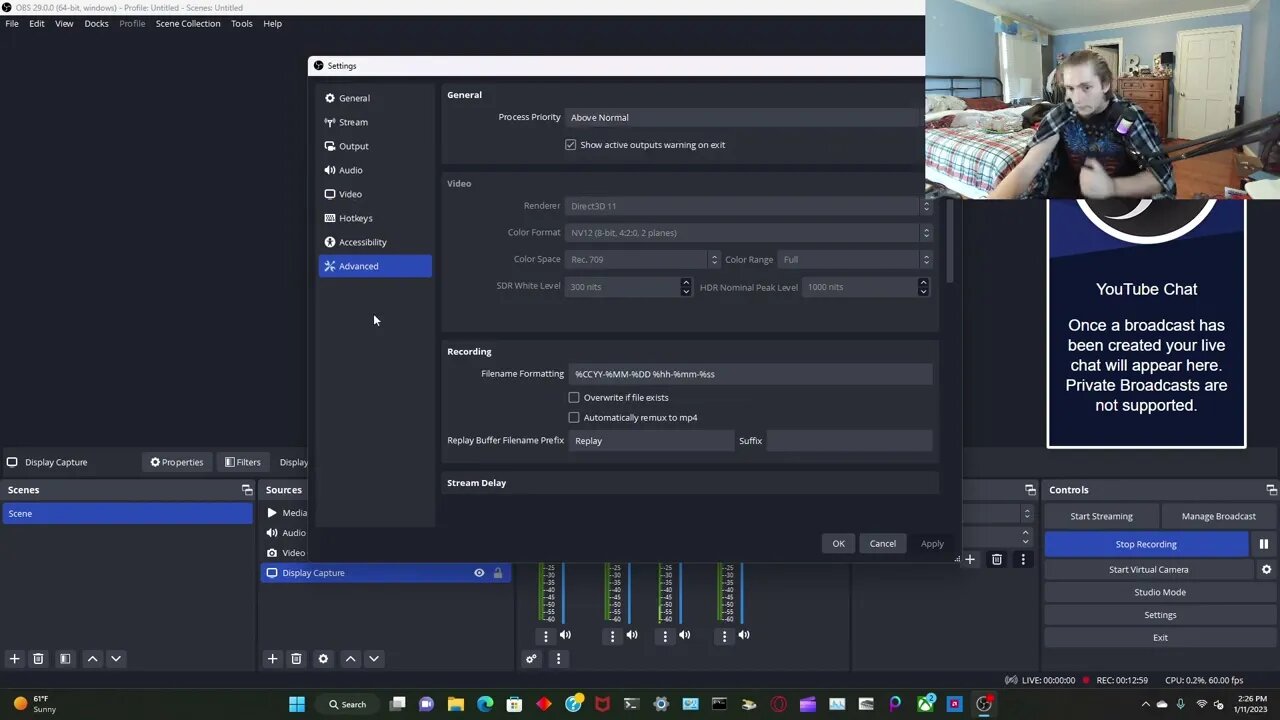The image size is (1280, 720).
Task: Click Start Streaming button
Action: pyautogui.click(x=1102, y=516)
